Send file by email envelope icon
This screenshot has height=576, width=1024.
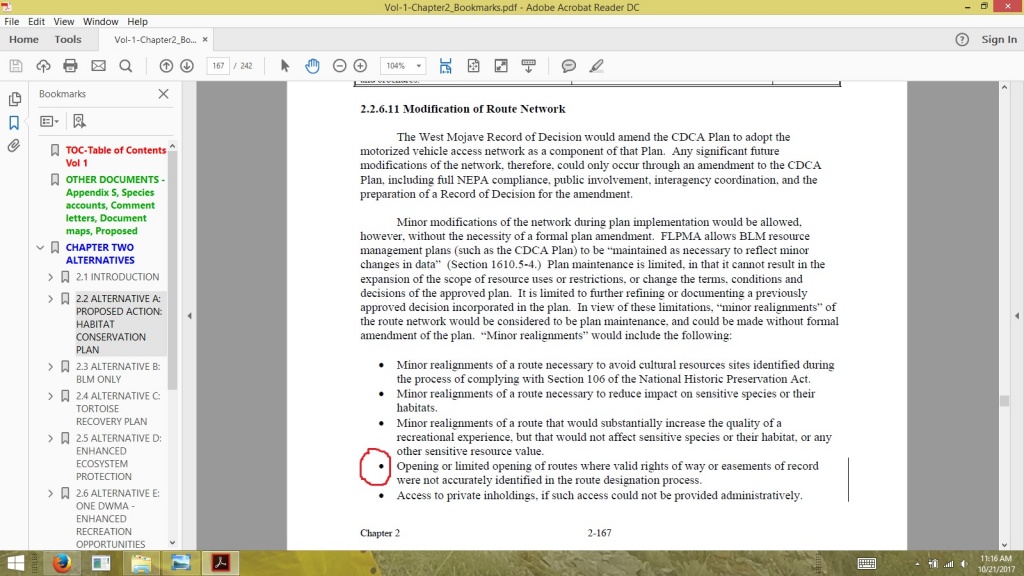click(x=98, y=65)
